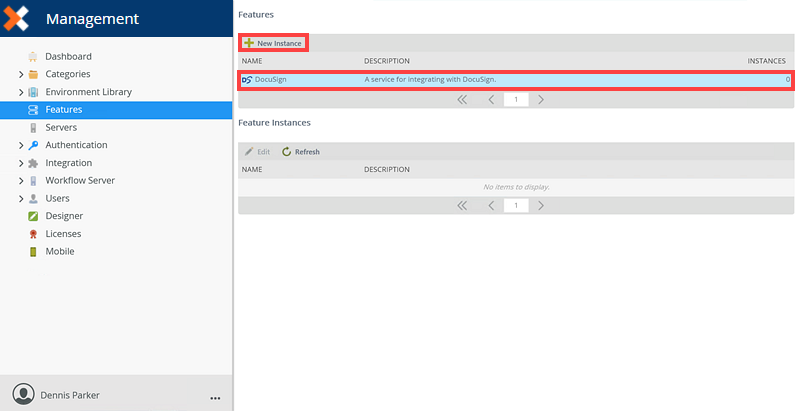
Task: Click Dennis Parker's avatar icon
Action: (x=23, y=395)
